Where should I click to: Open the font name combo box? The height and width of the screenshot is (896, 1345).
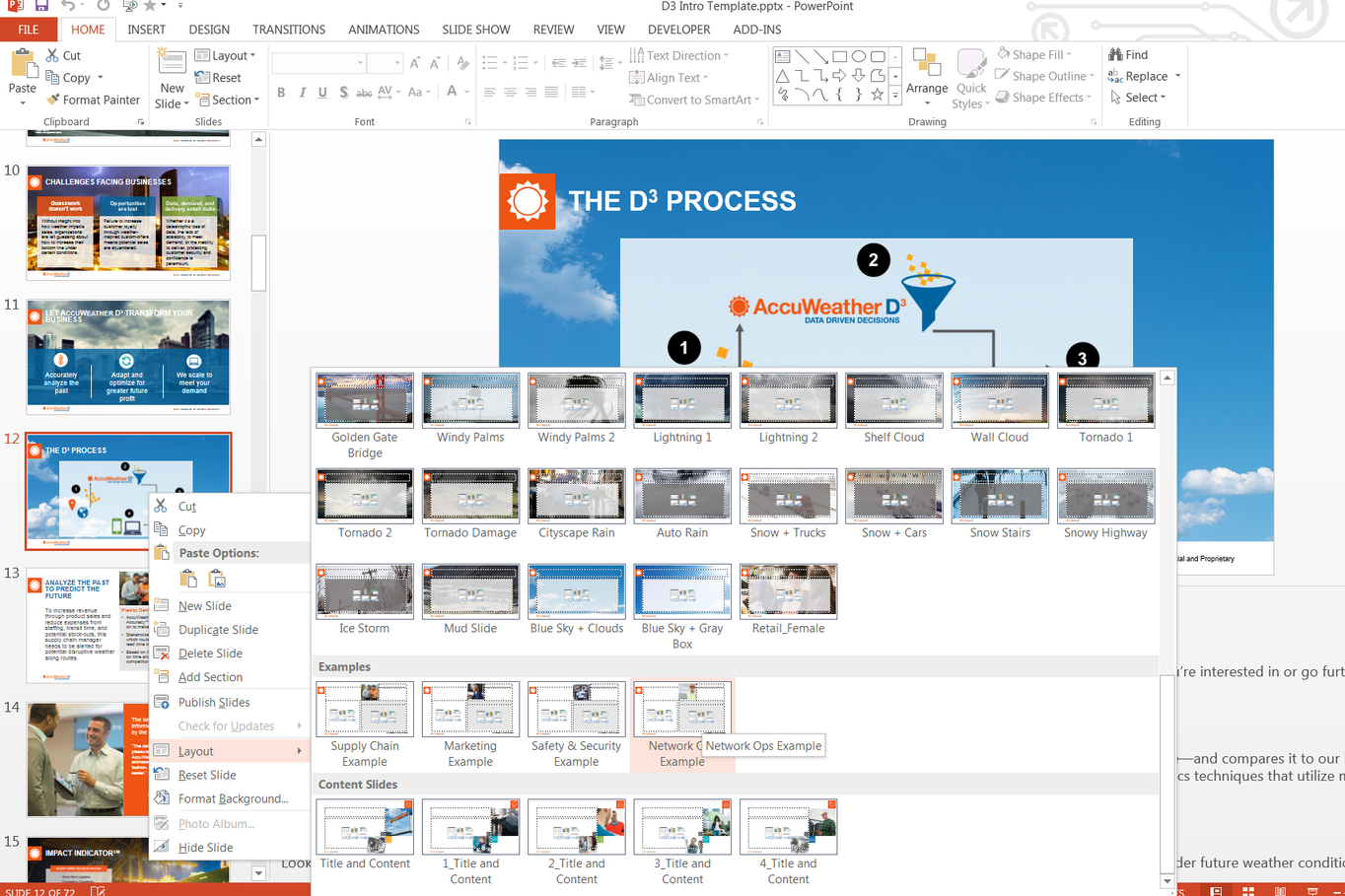(319, 63)
